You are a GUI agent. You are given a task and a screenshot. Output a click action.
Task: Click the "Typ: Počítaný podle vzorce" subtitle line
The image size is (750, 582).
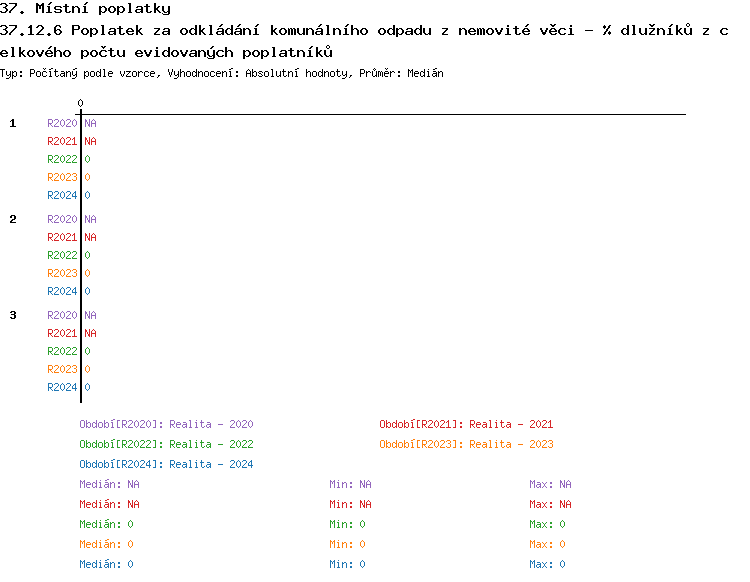pyautogui.click(x=222, y=74)
